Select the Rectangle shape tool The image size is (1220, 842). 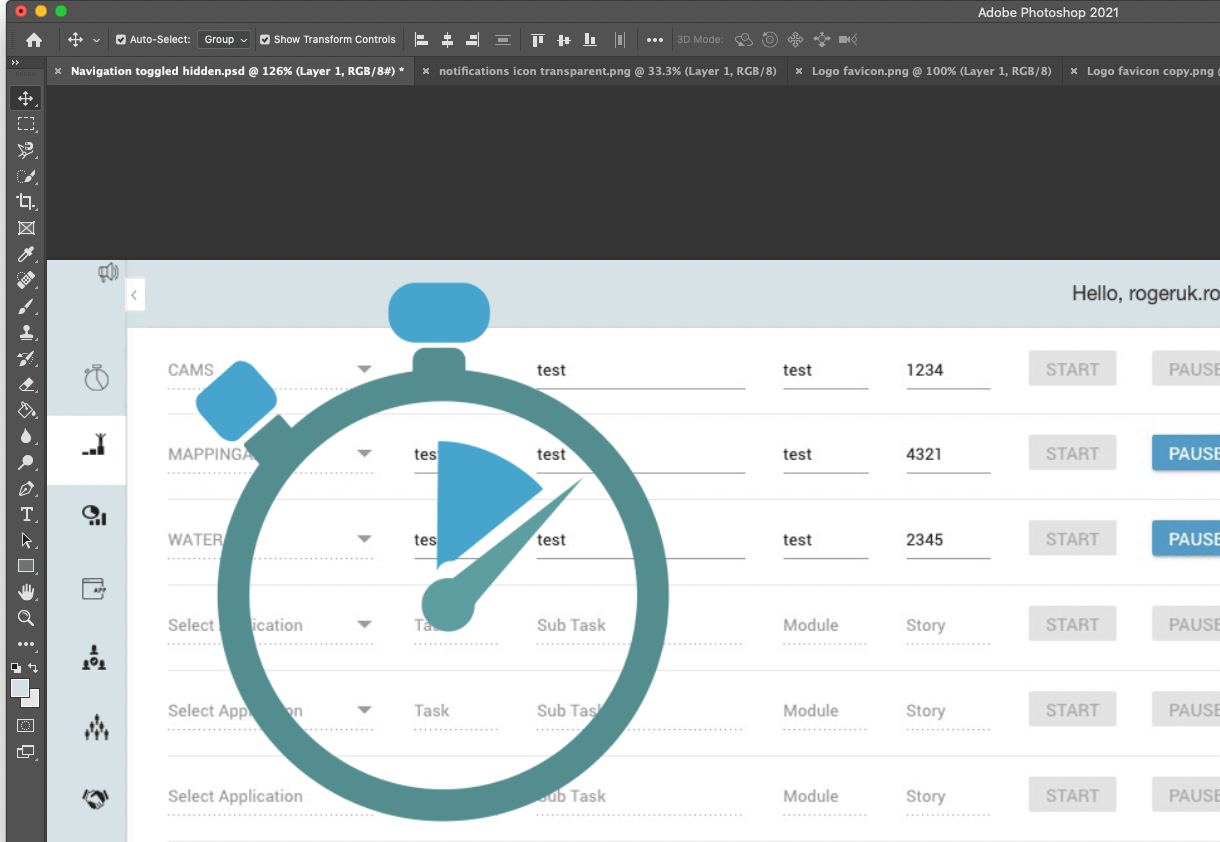[x=26, y=566]
